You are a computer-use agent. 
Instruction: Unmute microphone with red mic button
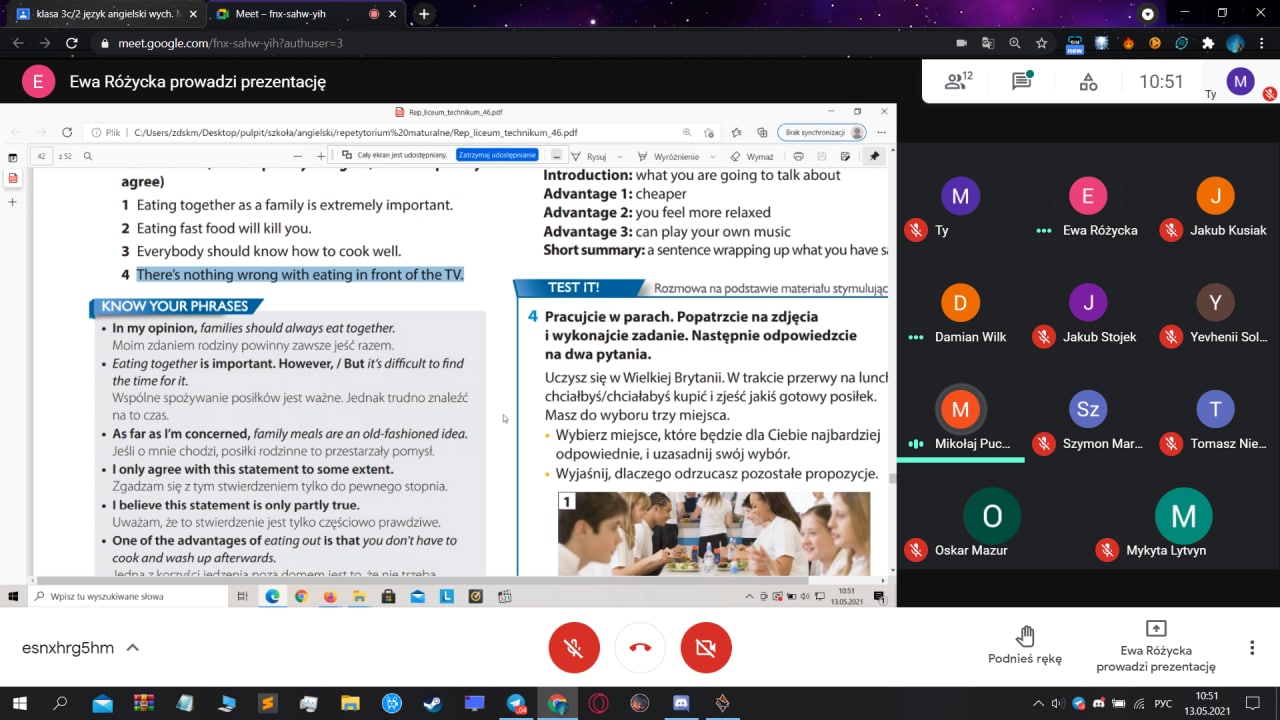(574, 647)
